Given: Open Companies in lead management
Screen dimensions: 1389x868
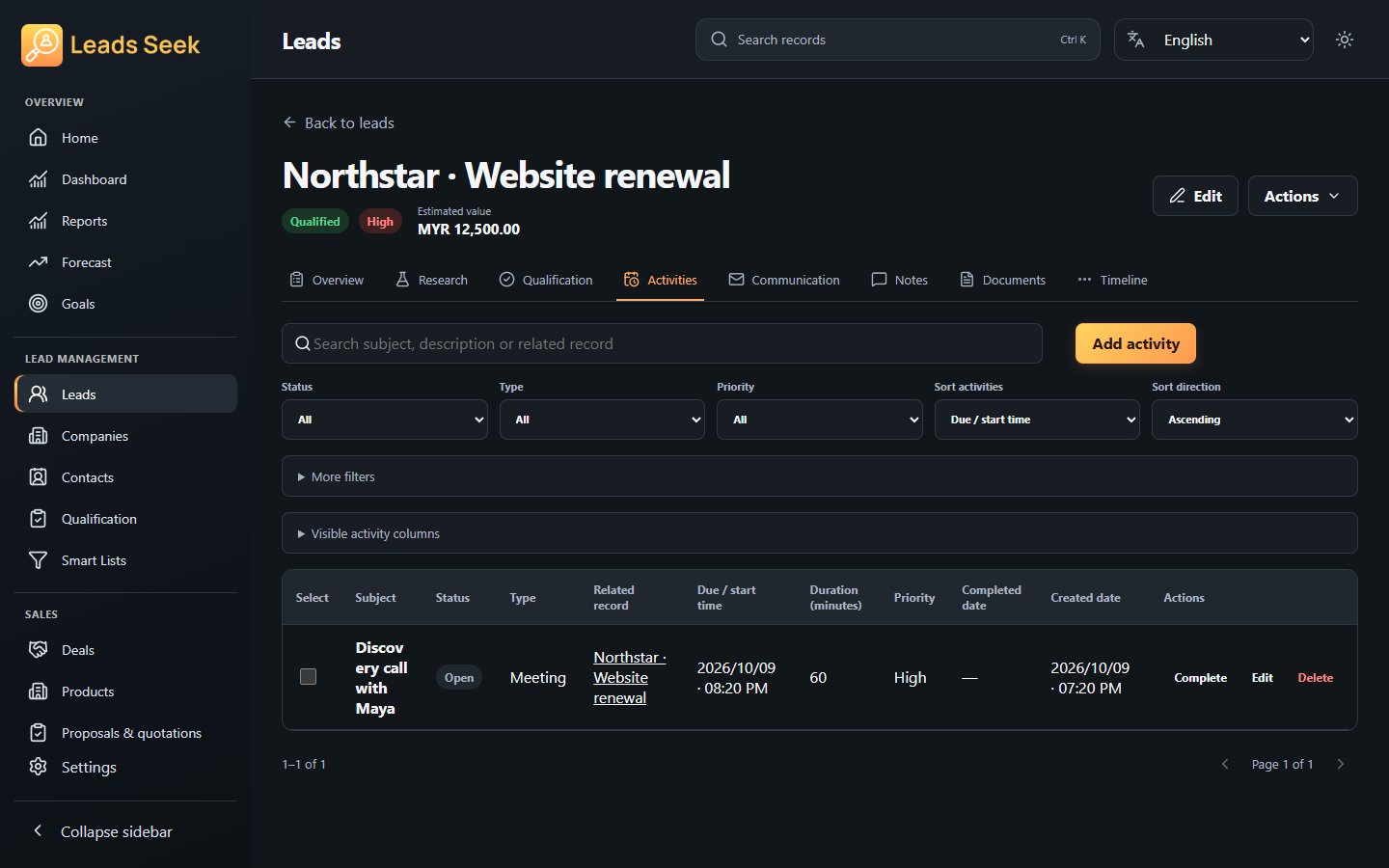Looking at the screenshot, I should click(125, 436).
